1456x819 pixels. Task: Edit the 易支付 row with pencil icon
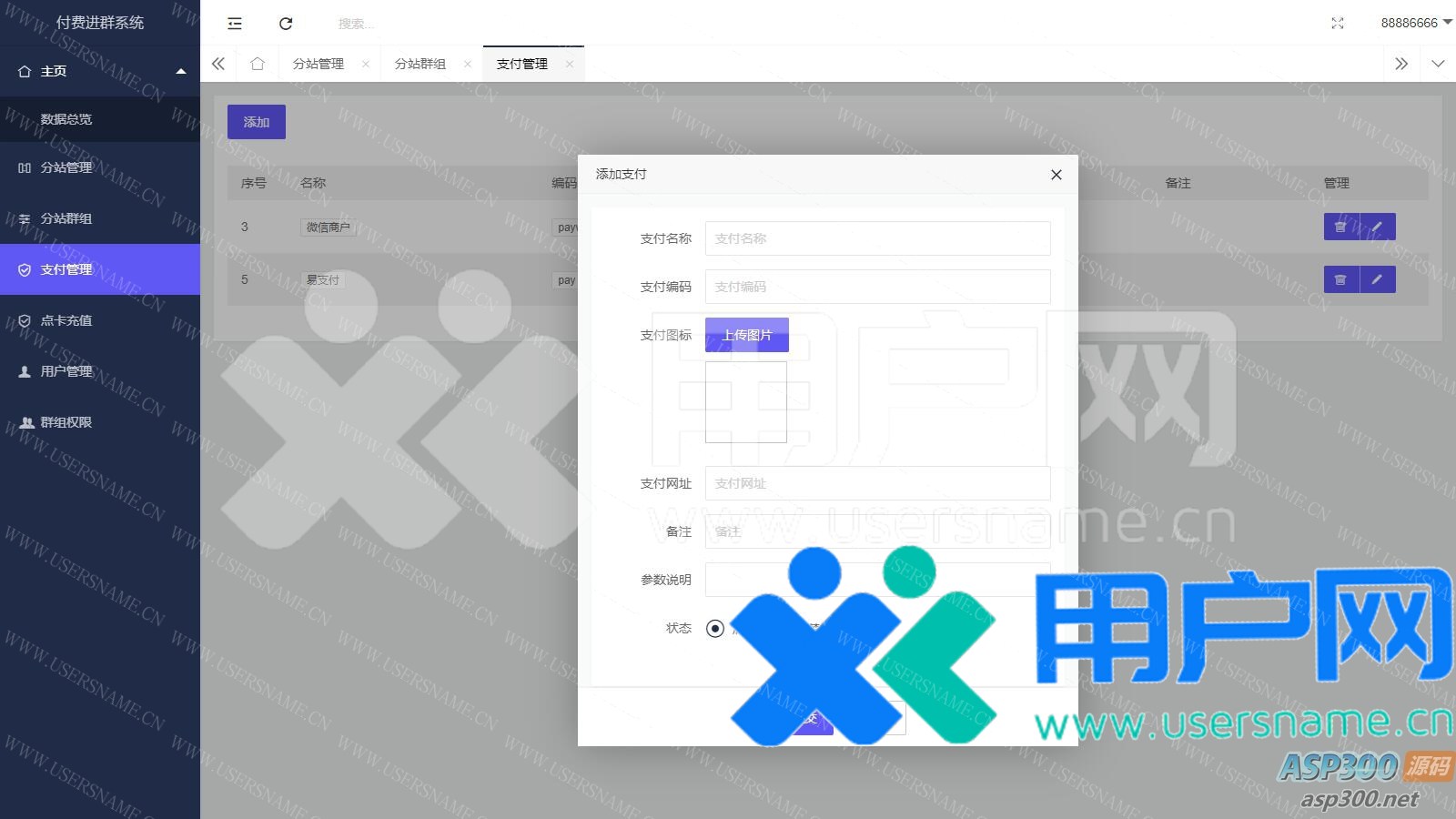pos(1378,279)
